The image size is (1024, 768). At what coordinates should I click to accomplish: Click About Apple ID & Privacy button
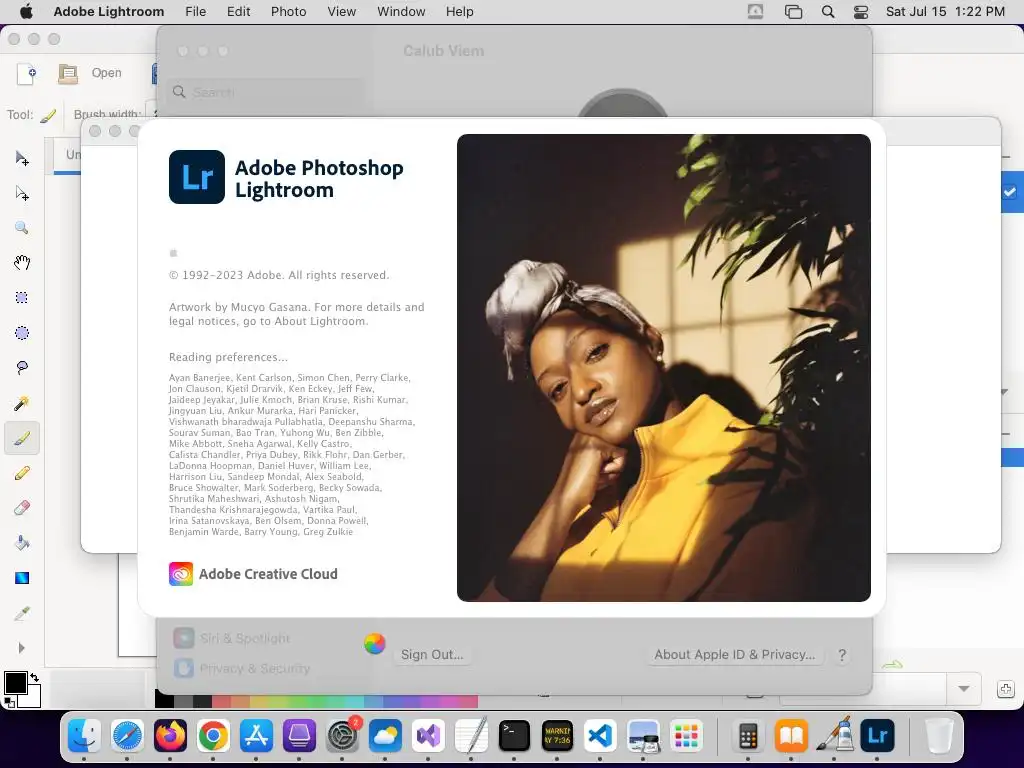point(735,654)
